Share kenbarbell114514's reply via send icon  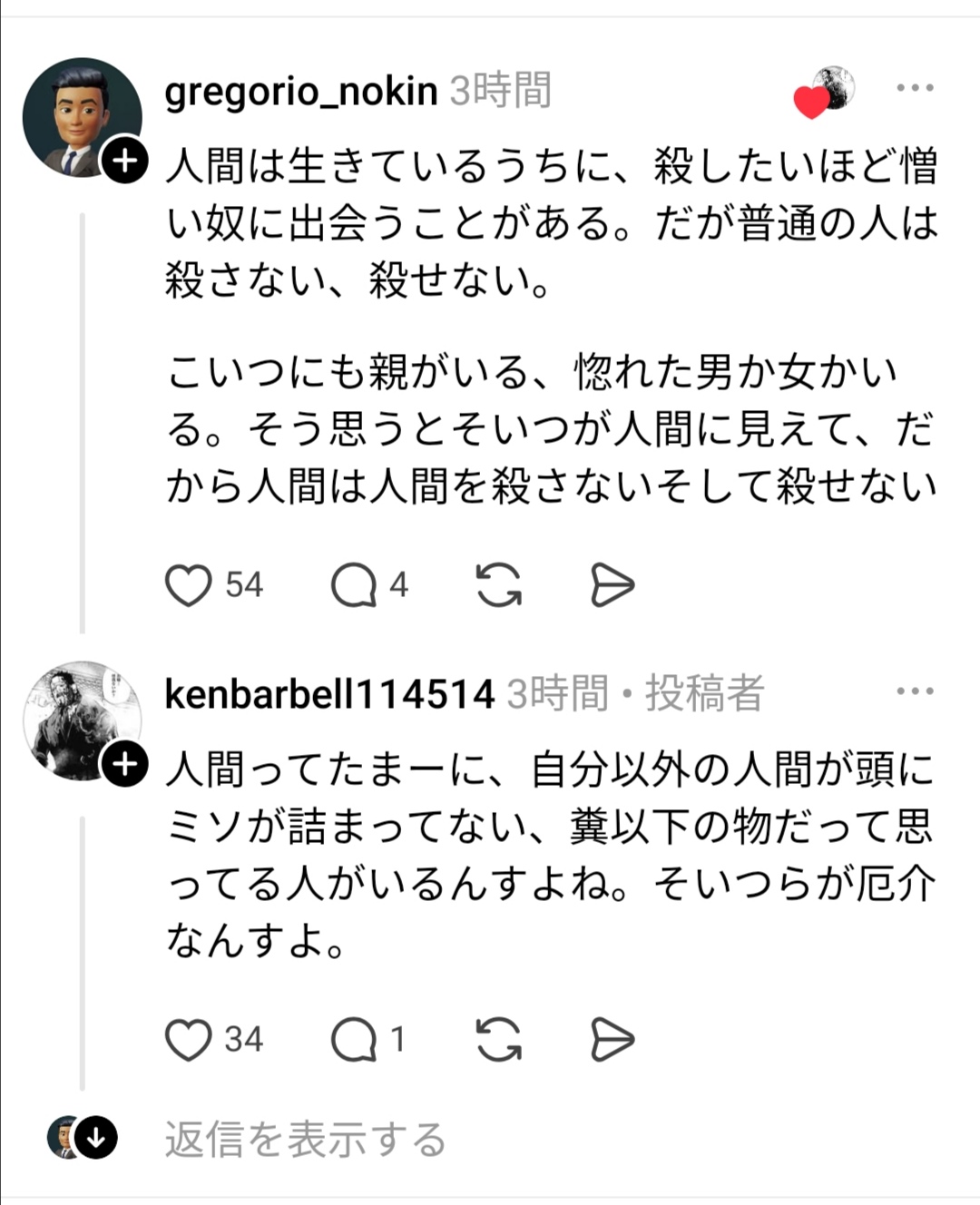612,1040
